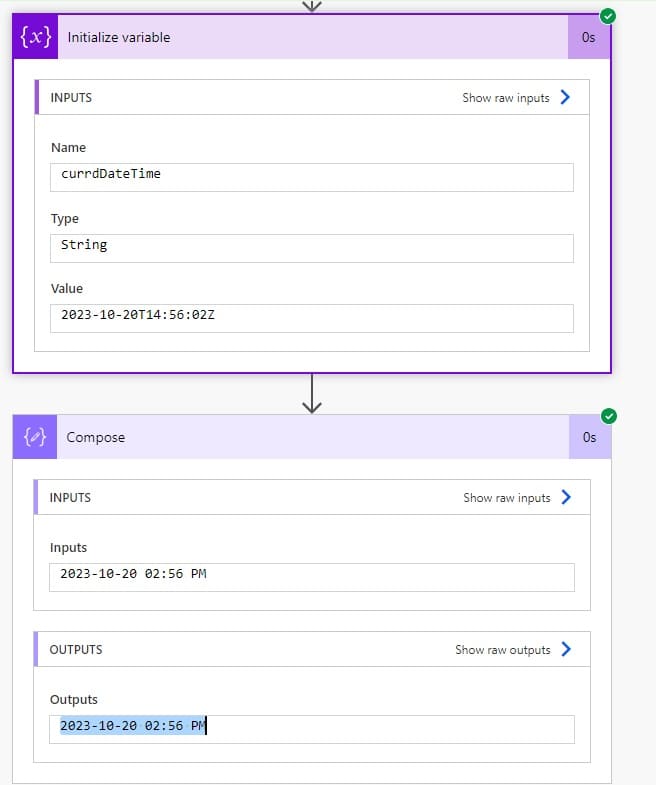Click the INPUTS heading in Compose

[70, 498]
